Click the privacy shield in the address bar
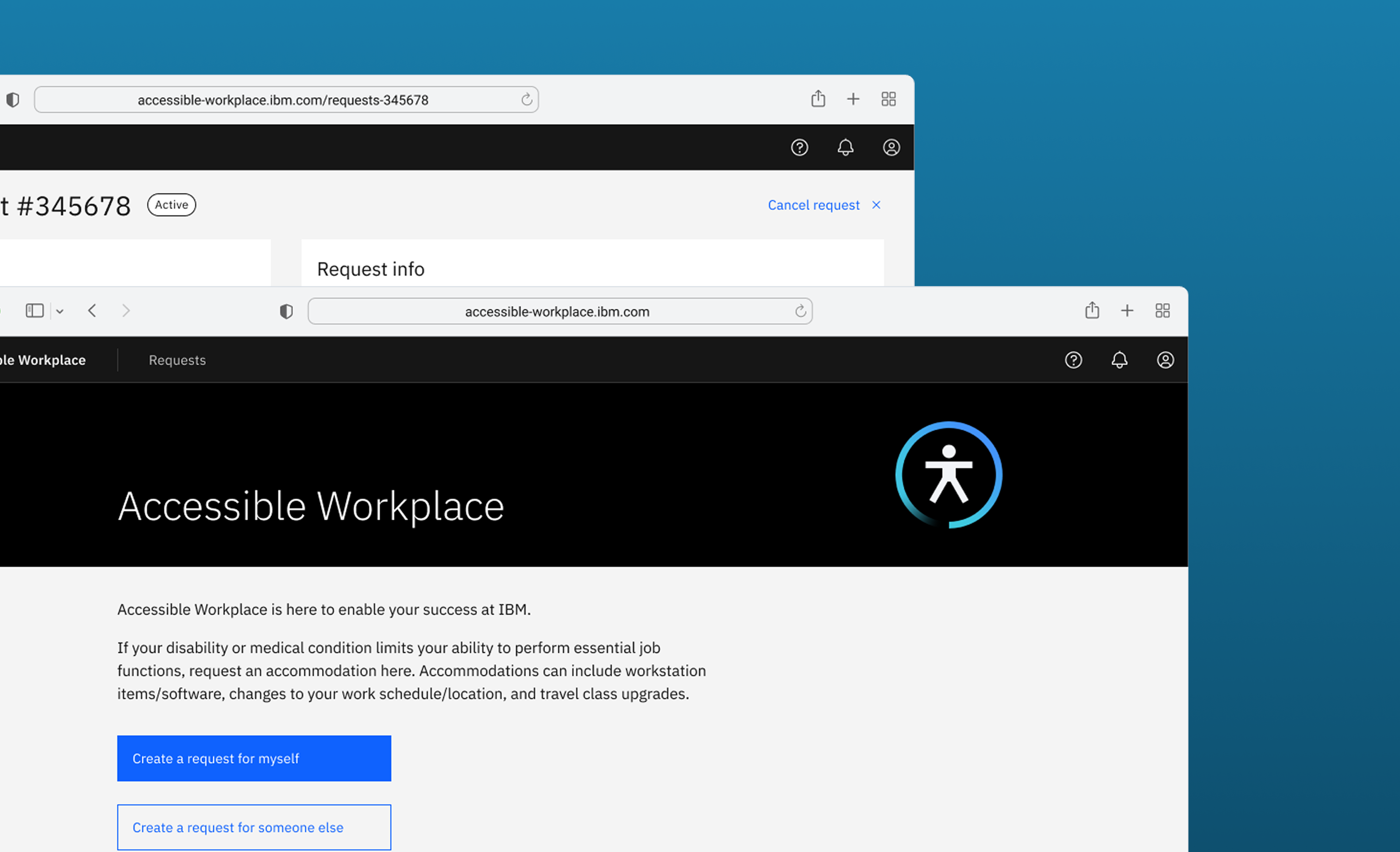This screenshot has width=1400, height=852. (286, 311)
